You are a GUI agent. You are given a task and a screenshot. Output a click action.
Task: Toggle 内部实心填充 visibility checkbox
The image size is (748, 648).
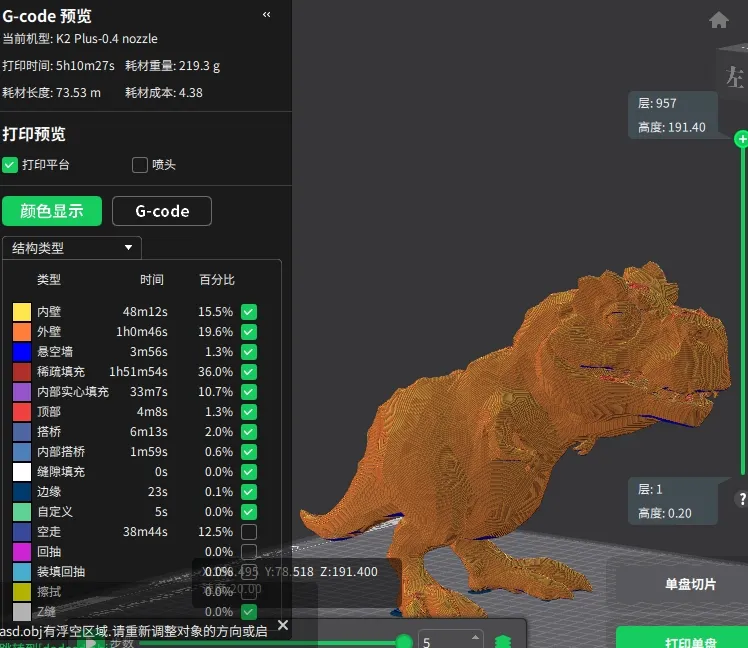click(249, 392)
